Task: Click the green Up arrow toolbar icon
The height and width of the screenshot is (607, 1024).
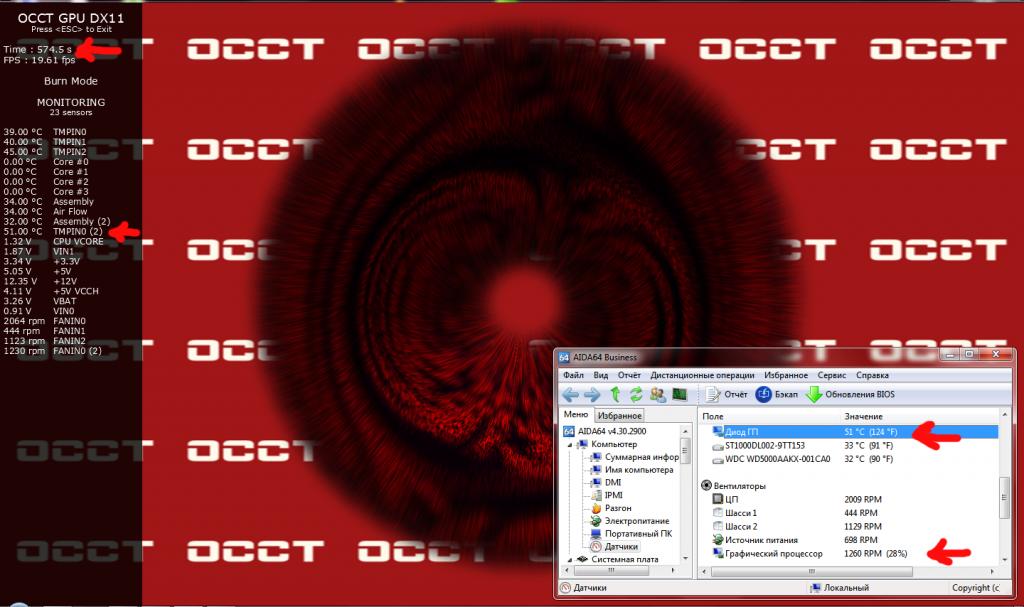Action: coord(615,394)
